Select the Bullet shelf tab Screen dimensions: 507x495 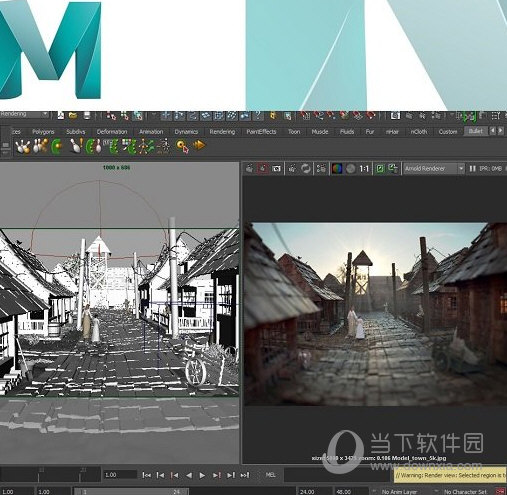tap(475, 131)
